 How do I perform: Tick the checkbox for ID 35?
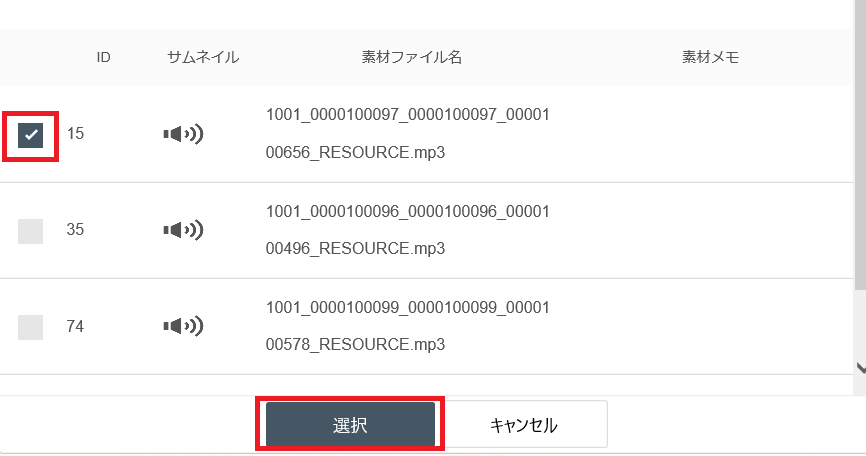pos(30,231)
